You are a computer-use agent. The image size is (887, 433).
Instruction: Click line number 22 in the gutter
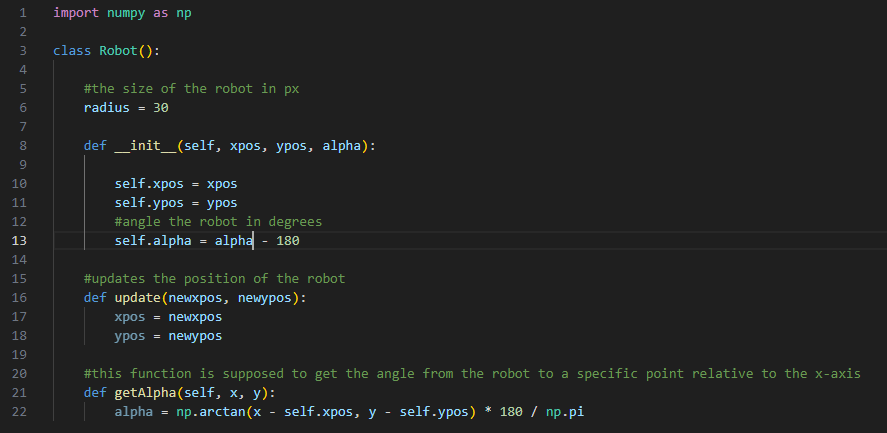19,412
